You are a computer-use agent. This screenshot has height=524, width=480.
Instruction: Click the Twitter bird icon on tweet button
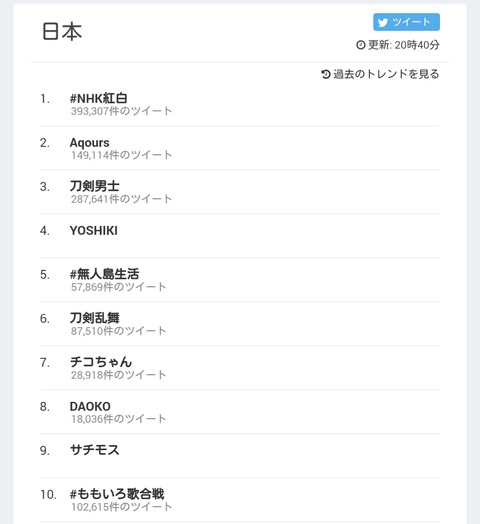[x=383, y=22]
